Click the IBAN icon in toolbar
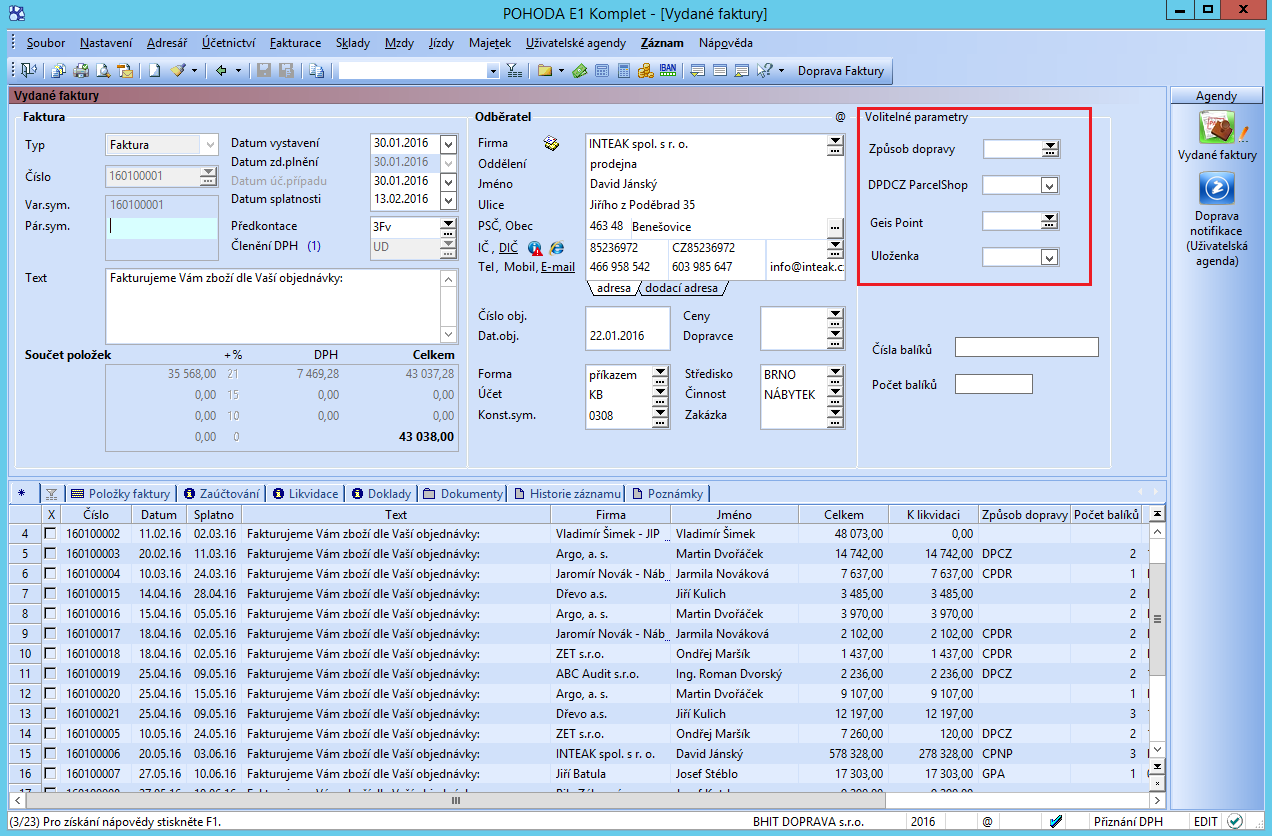The height and width of the screenshot is (836, 1272). coord(668,71)
